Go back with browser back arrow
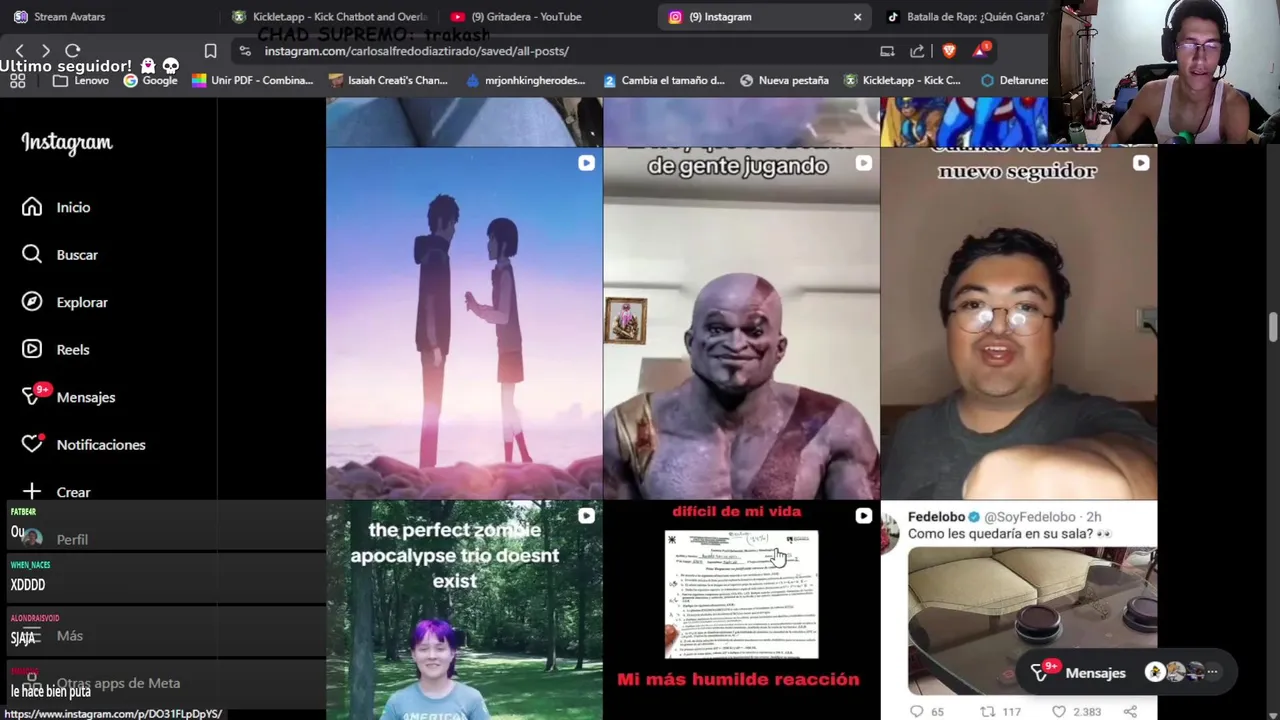Image resolution: width=1280 pixels, height=720 pixels. (19, 50)
